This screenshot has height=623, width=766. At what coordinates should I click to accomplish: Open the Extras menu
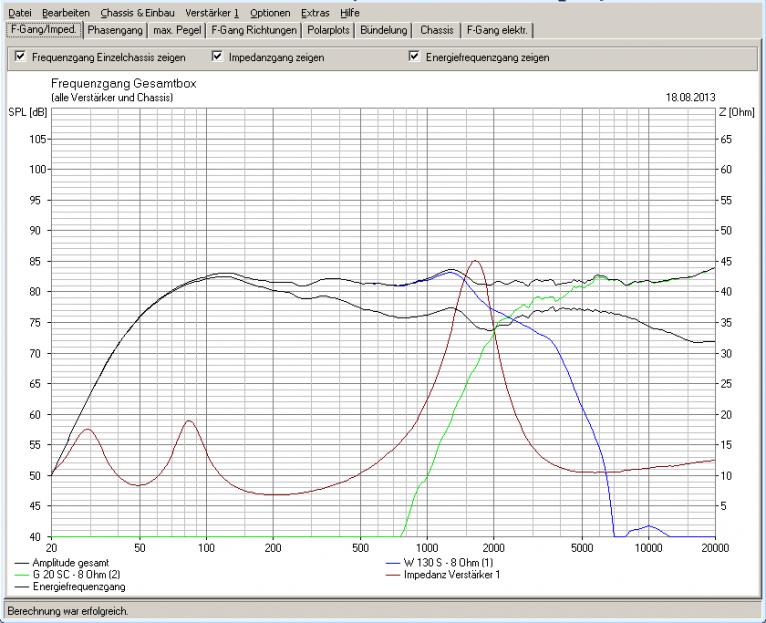tap(315, 13)
